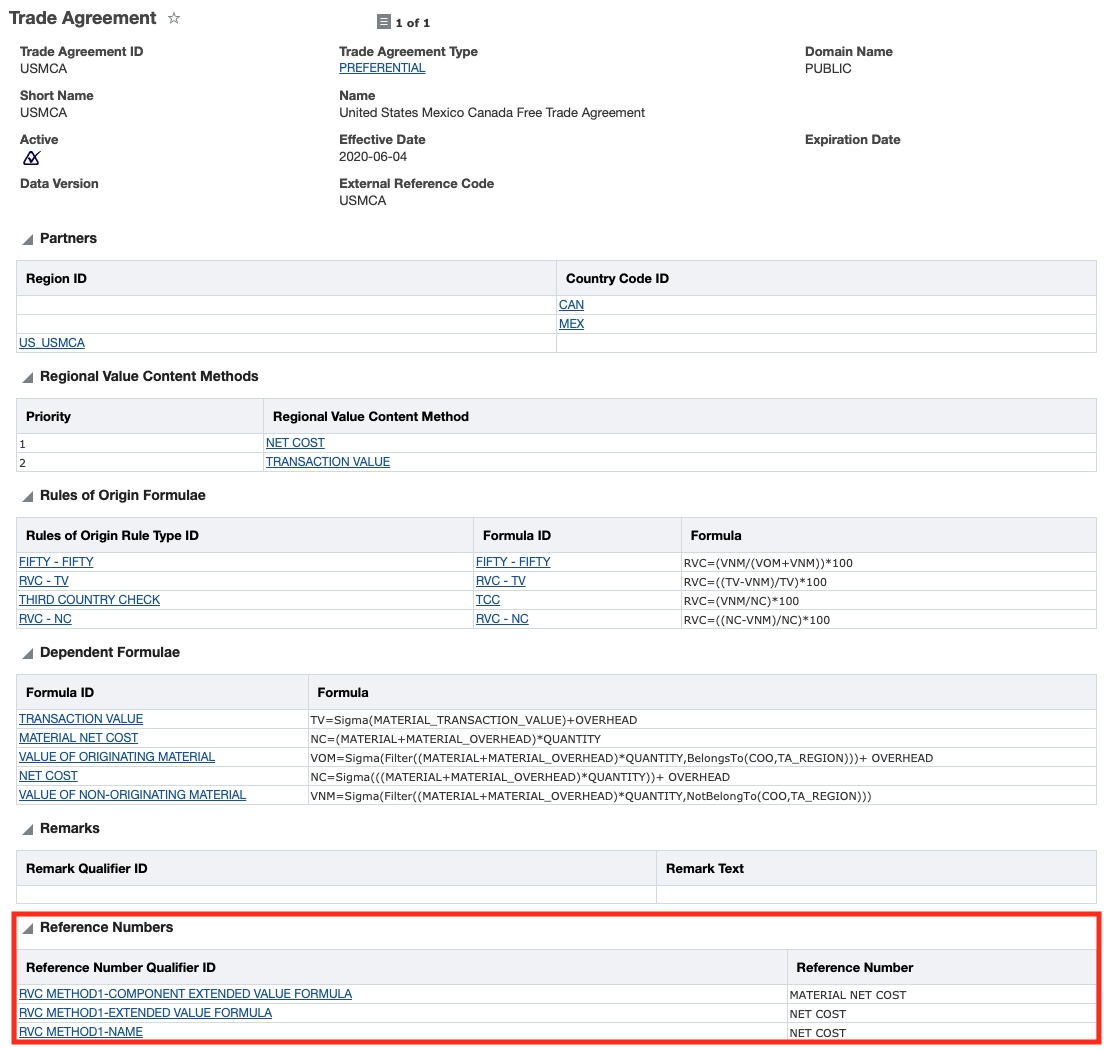Mark Trade Agreement as favorite with star
Image resolution: width=1104 pixels, height=1049 pixels.
click(174, 19)
